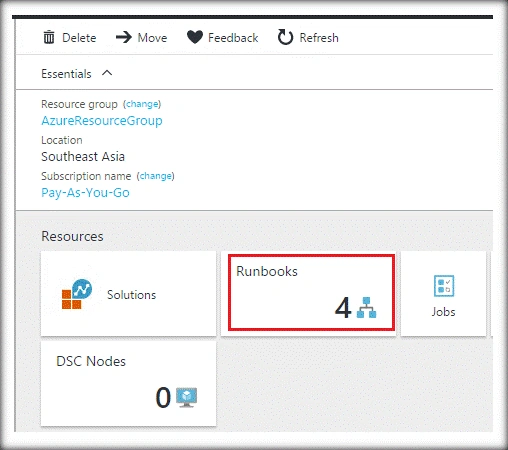Click the Southeast Asia location value
Image resolution: width=508 pixels, height=450 pixels.
pyautogui.click(x=83, y=156)
